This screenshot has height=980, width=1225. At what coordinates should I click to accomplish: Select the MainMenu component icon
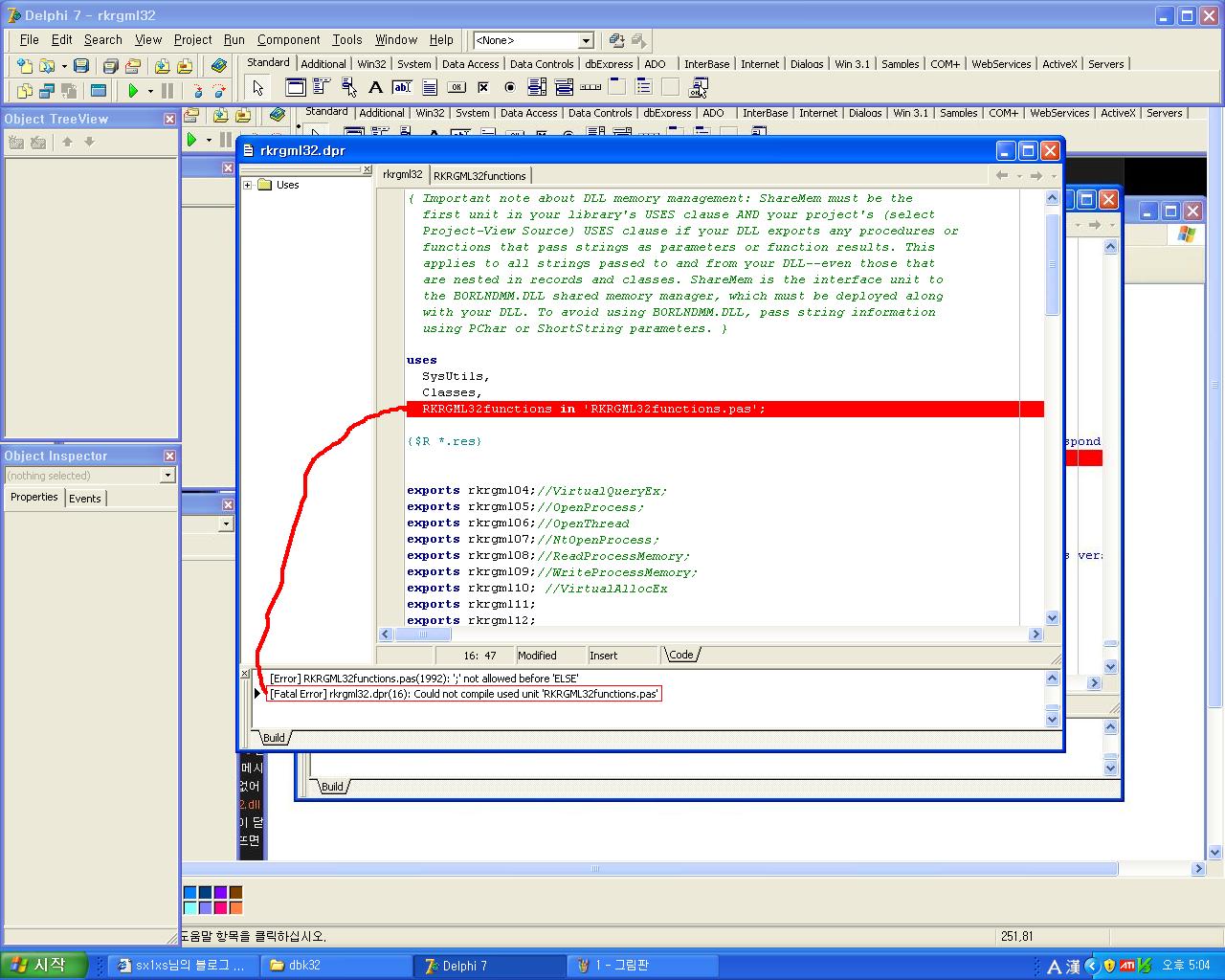click(x=323, y=87)
